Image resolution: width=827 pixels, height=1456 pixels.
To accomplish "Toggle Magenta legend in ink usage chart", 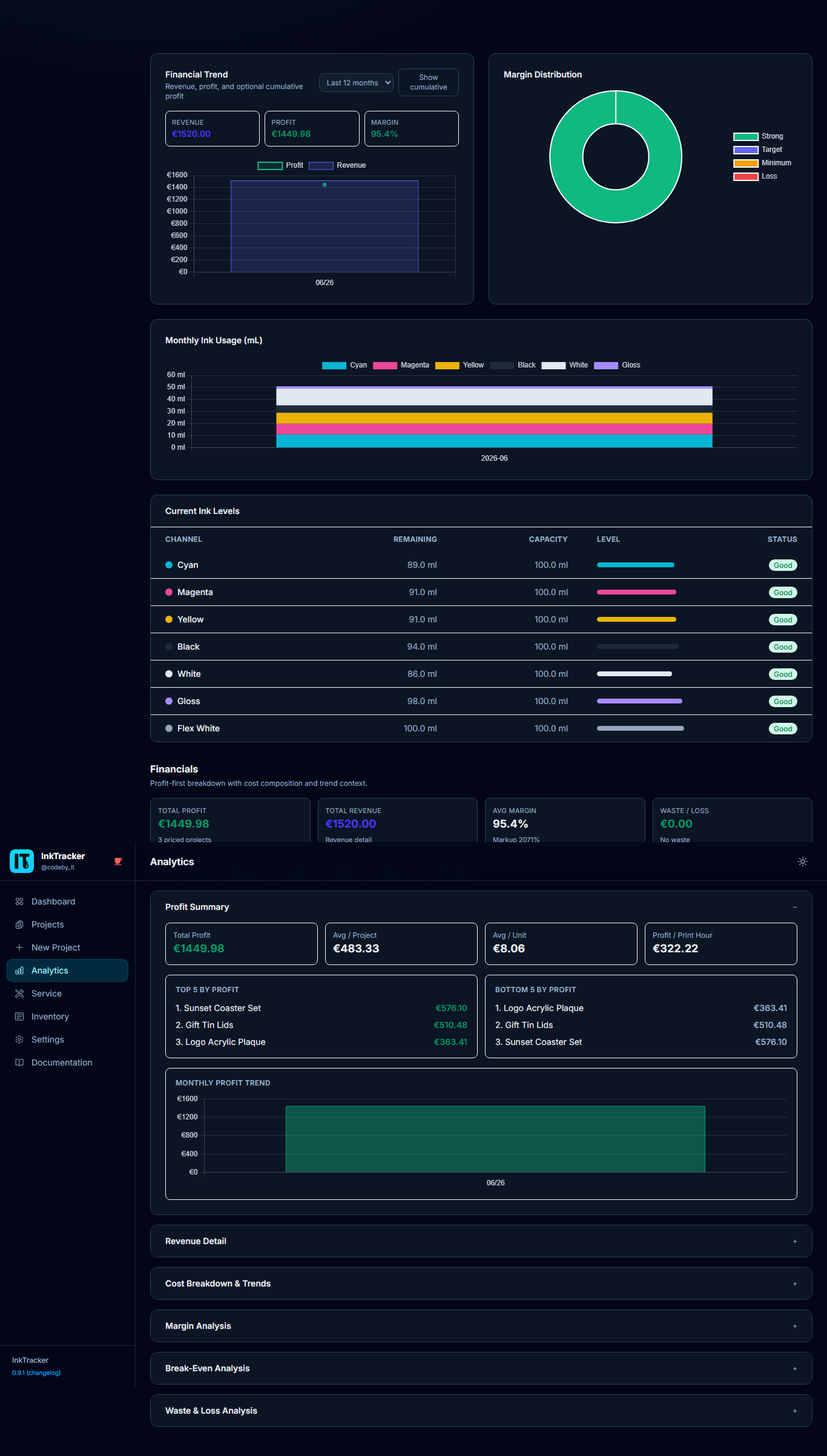I will [401, 365].
